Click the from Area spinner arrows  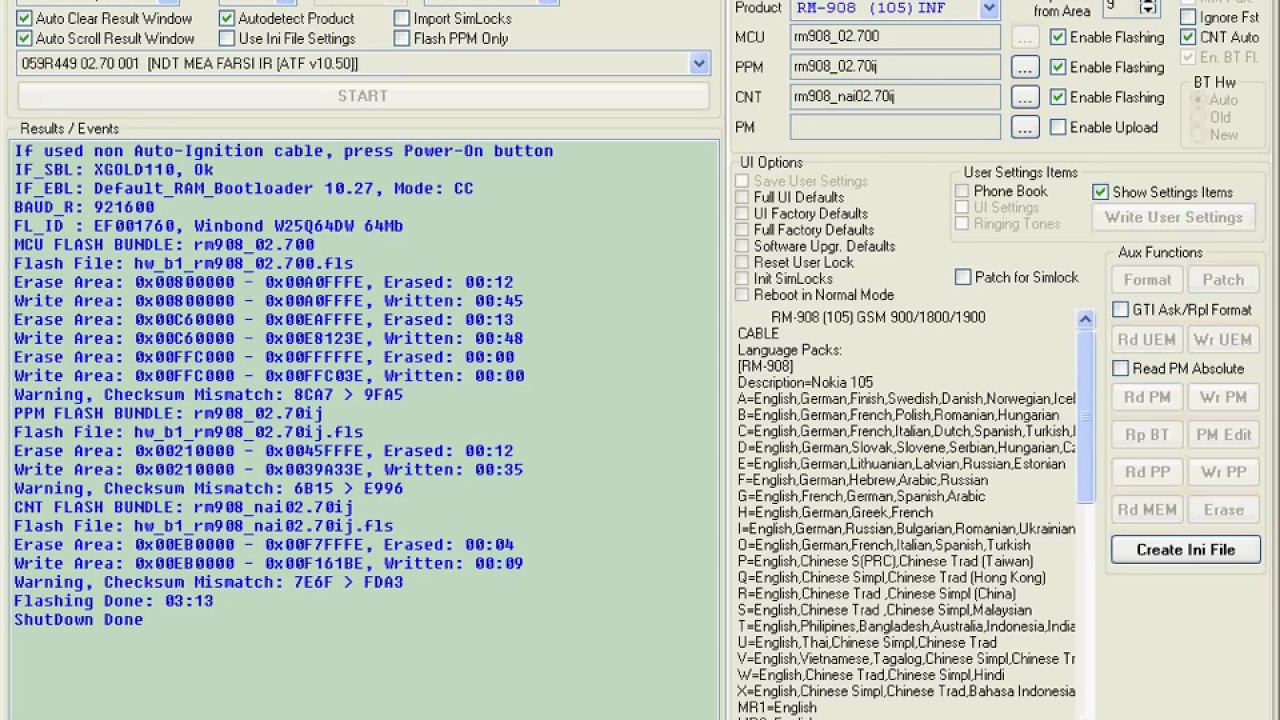(1149, 7)
